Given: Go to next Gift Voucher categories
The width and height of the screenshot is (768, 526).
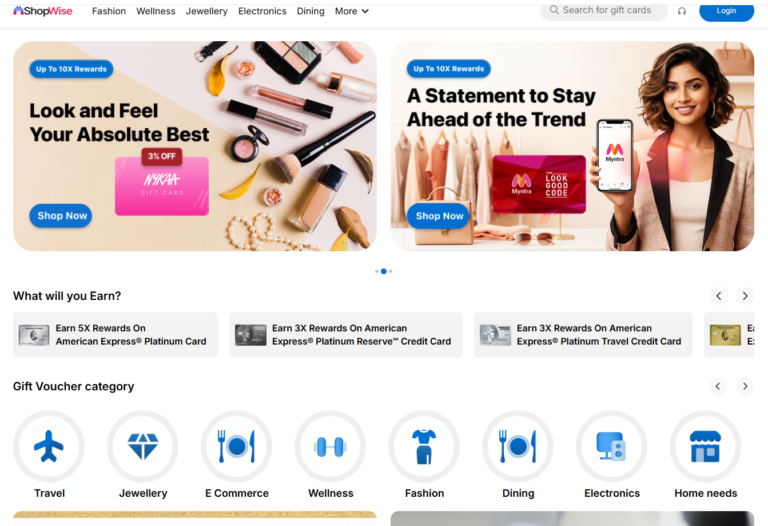Looking at the screenshot, I should 745,386.
